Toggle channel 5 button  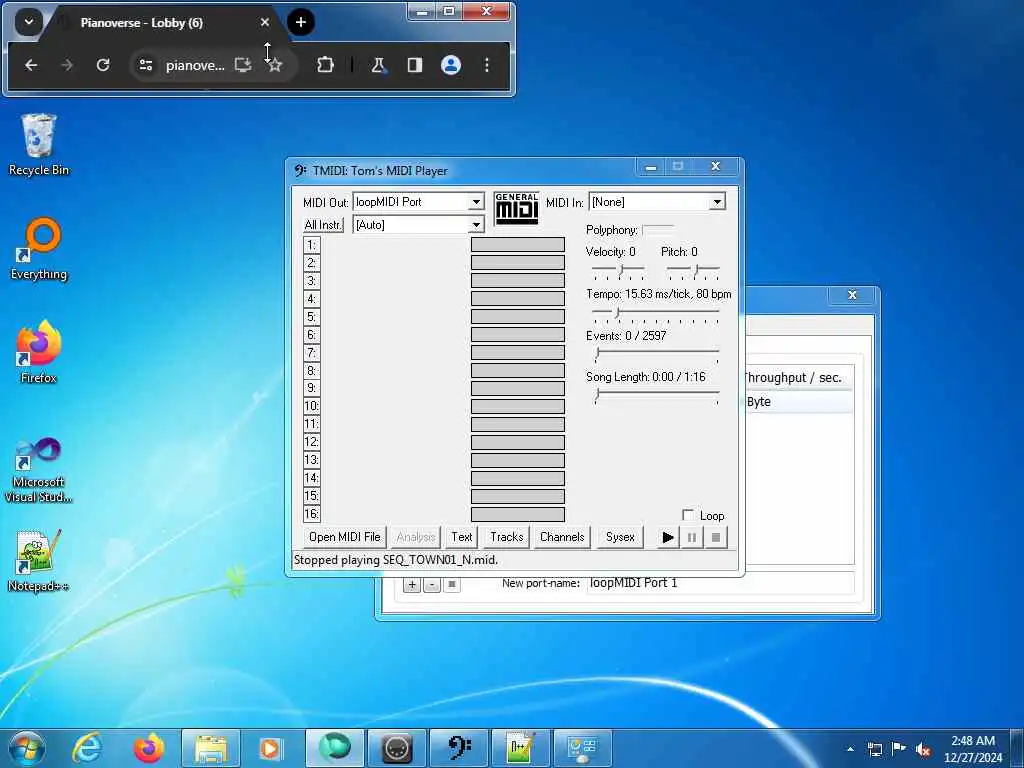click(312, 317)
